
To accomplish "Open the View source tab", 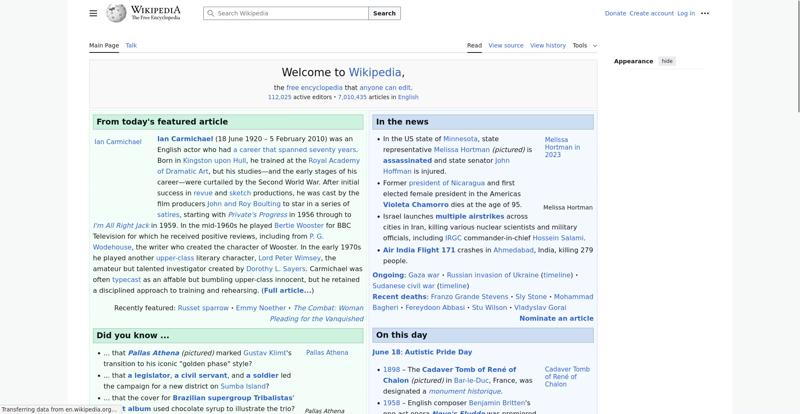I will (506, 45).
